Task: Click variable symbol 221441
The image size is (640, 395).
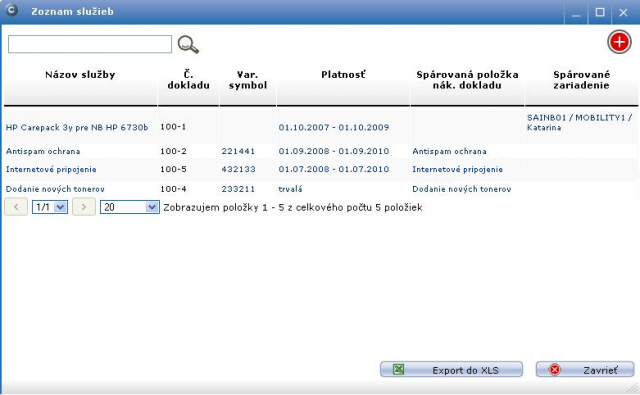Action: point(238,151)
